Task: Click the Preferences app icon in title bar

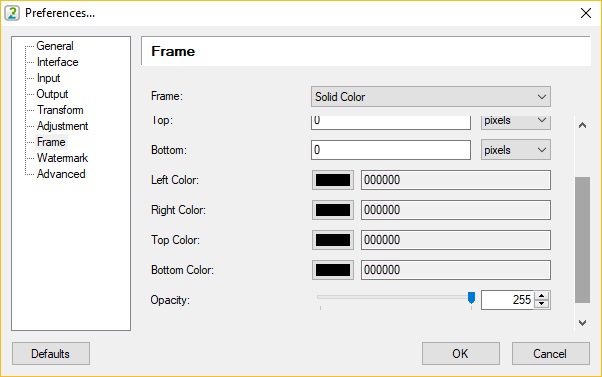Action: 12,13
